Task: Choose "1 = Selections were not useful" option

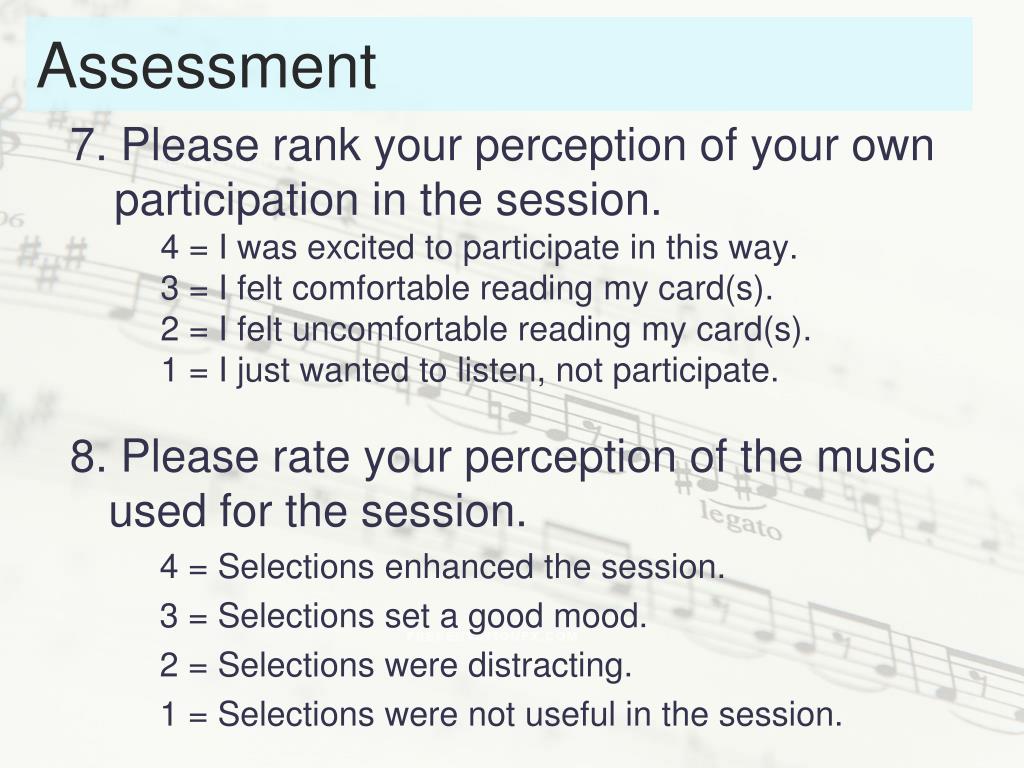Action: pos(501,714)
